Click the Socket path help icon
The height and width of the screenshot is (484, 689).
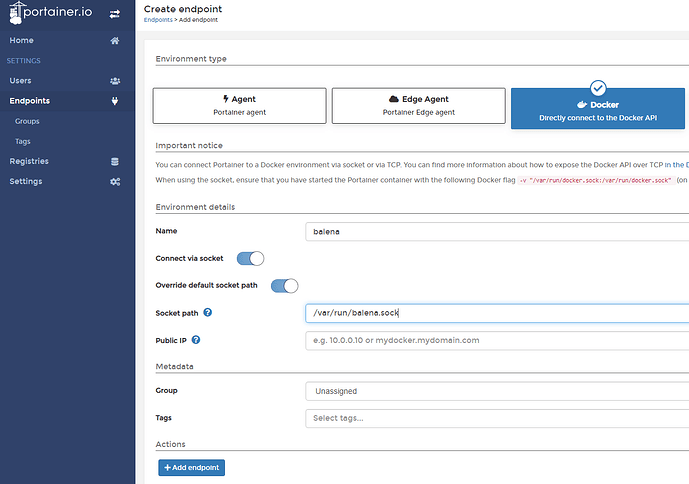207,313
